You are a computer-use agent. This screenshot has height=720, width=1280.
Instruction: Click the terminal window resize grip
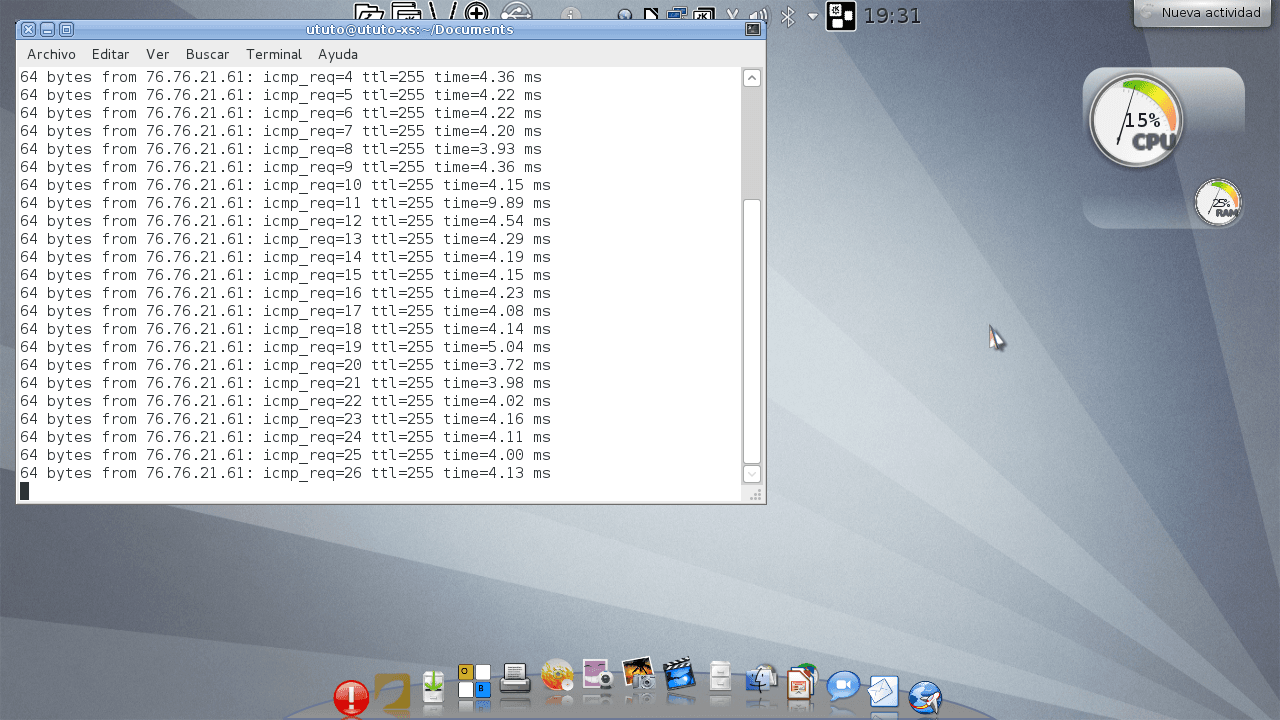point(756,494)
